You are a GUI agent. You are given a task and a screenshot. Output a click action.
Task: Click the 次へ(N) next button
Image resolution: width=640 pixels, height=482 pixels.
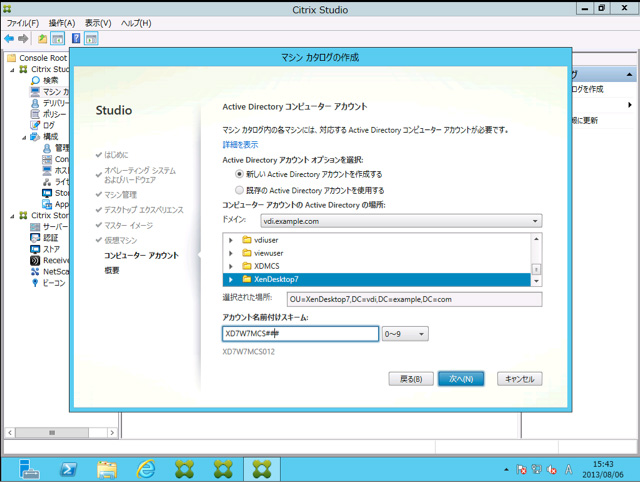461,379
